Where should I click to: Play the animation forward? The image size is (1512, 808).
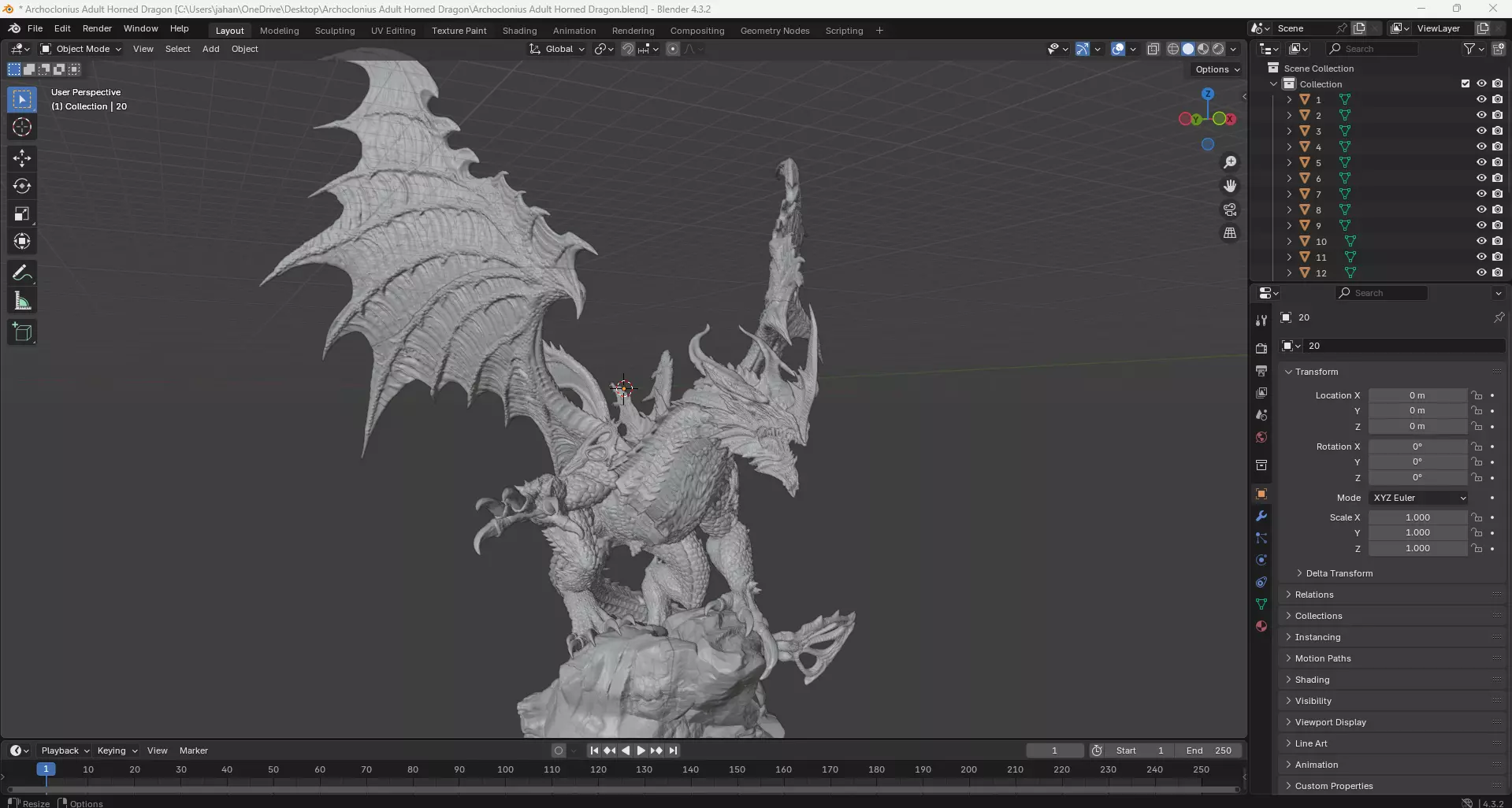coord(641,751)
